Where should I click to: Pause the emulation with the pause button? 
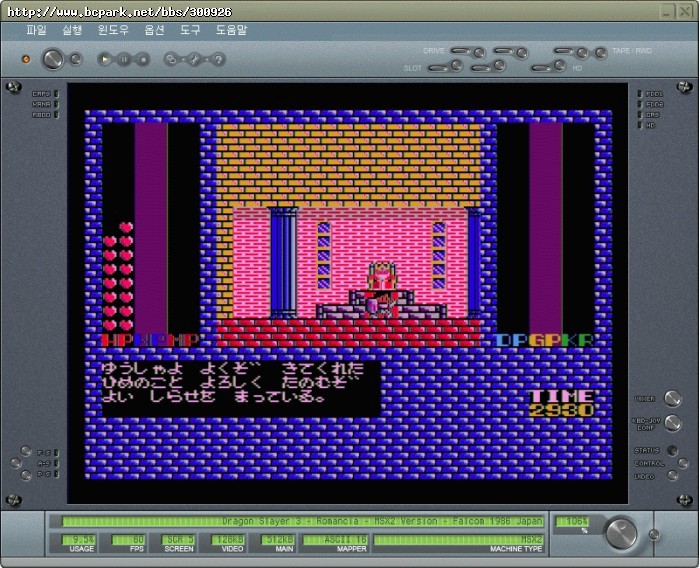(124, 59)
